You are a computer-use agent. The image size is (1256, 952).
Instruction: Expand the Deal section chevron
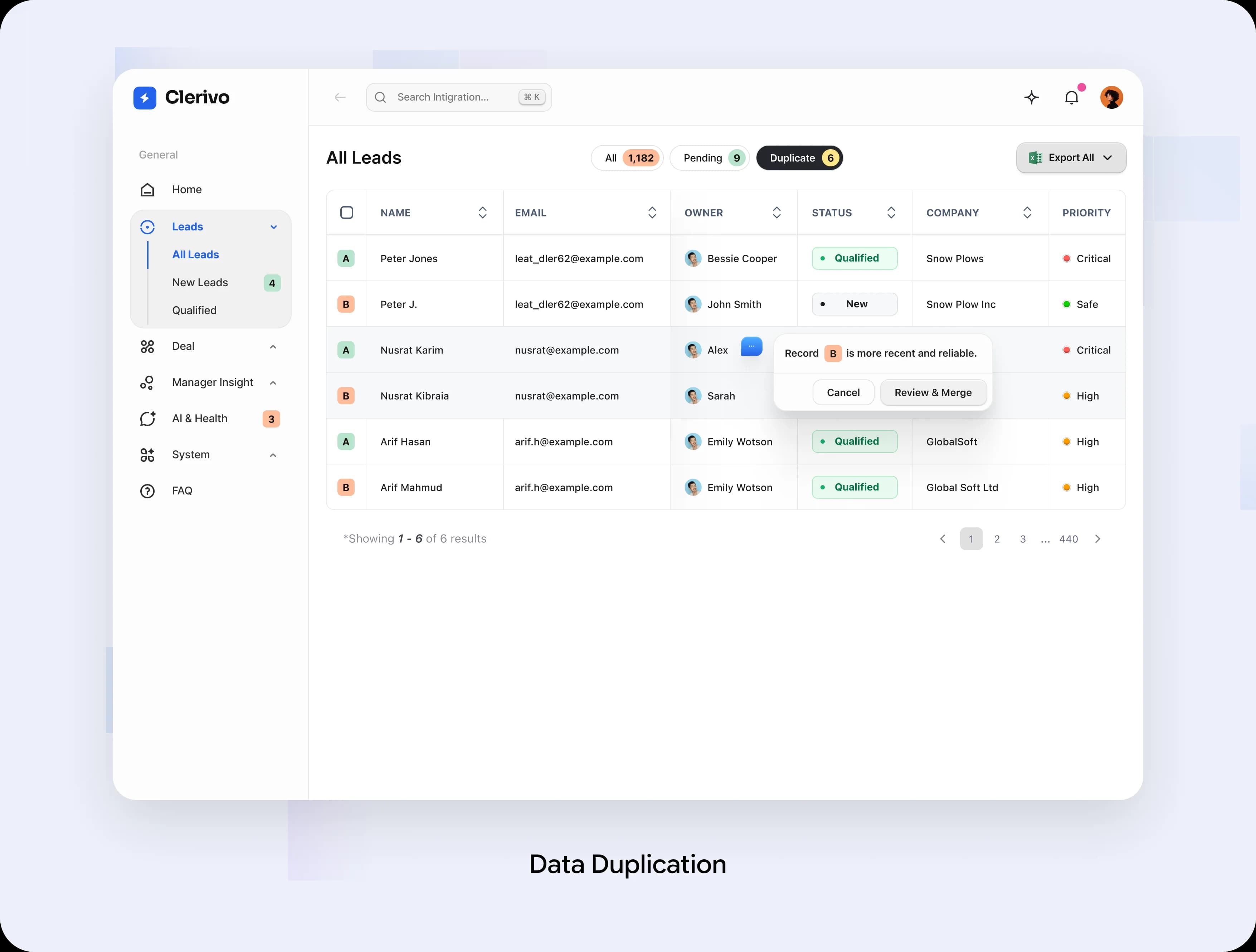pos(273,347)
